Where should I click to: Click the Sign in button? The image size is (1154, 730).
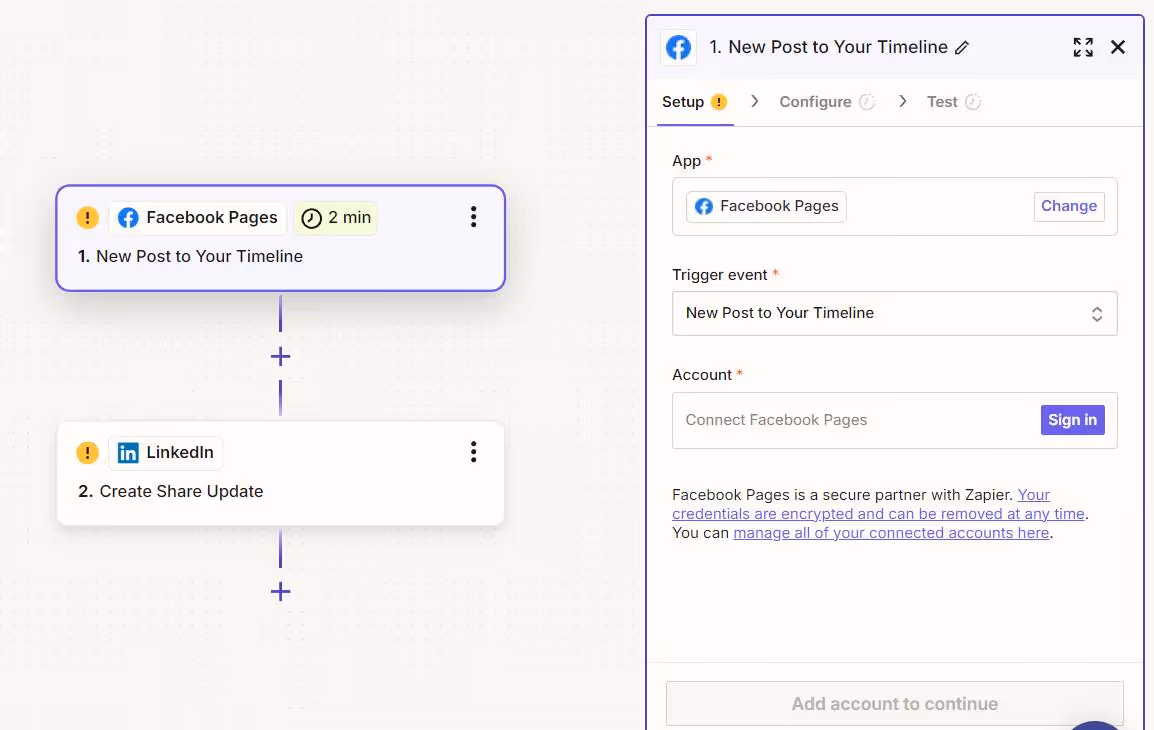point(1072,419)
